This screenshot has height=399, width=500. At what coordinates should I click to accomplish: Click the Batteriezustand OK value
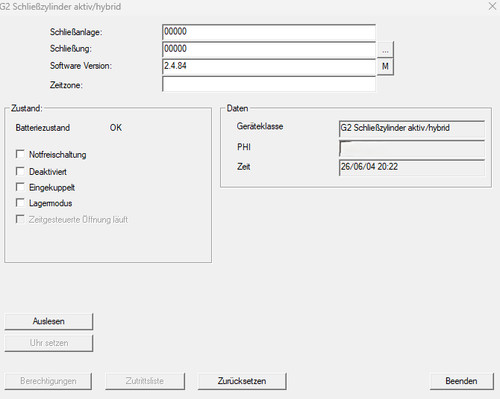tap(116, 128)
